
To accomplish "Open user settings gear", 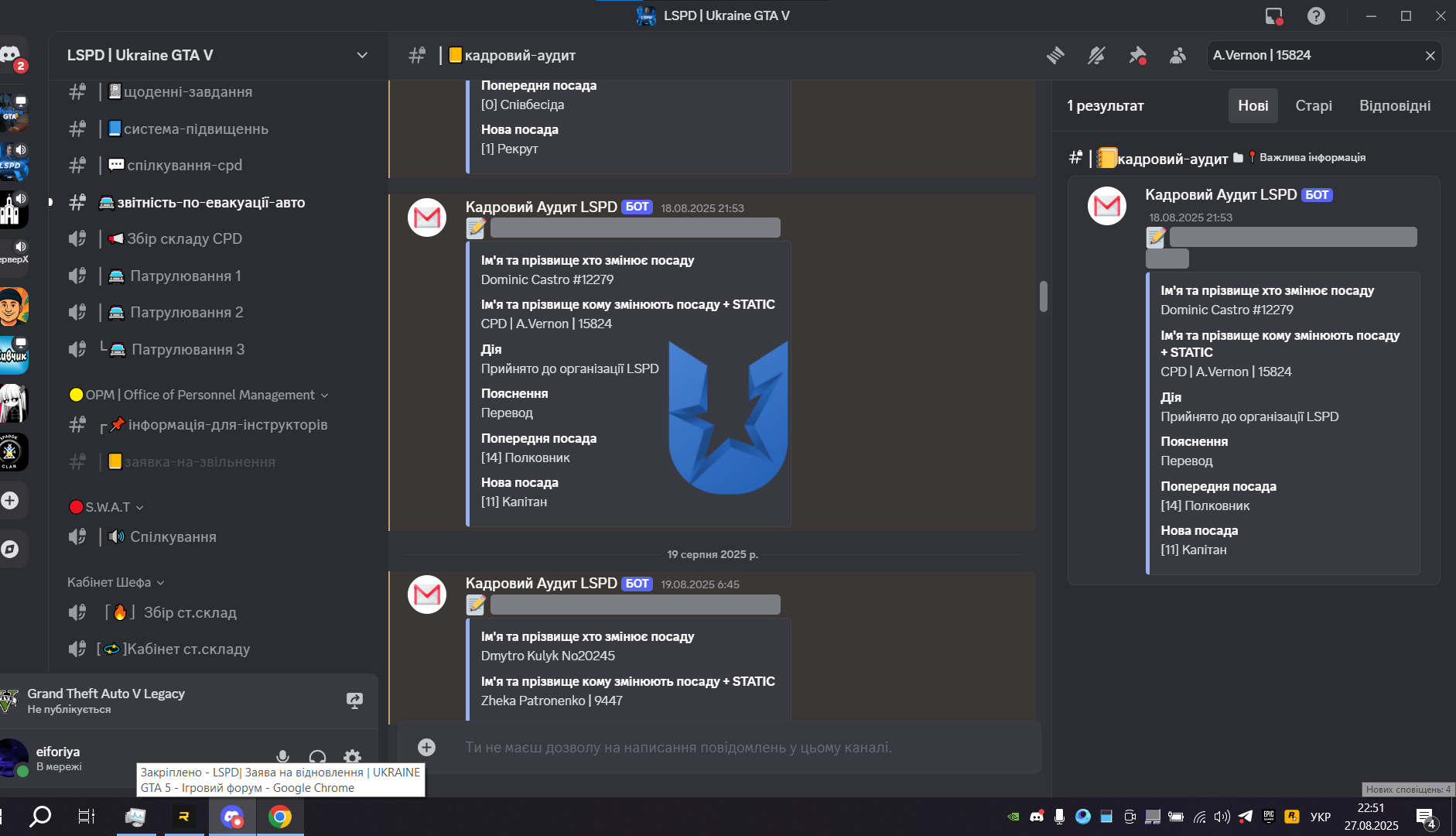I will [x=352, y=756].
